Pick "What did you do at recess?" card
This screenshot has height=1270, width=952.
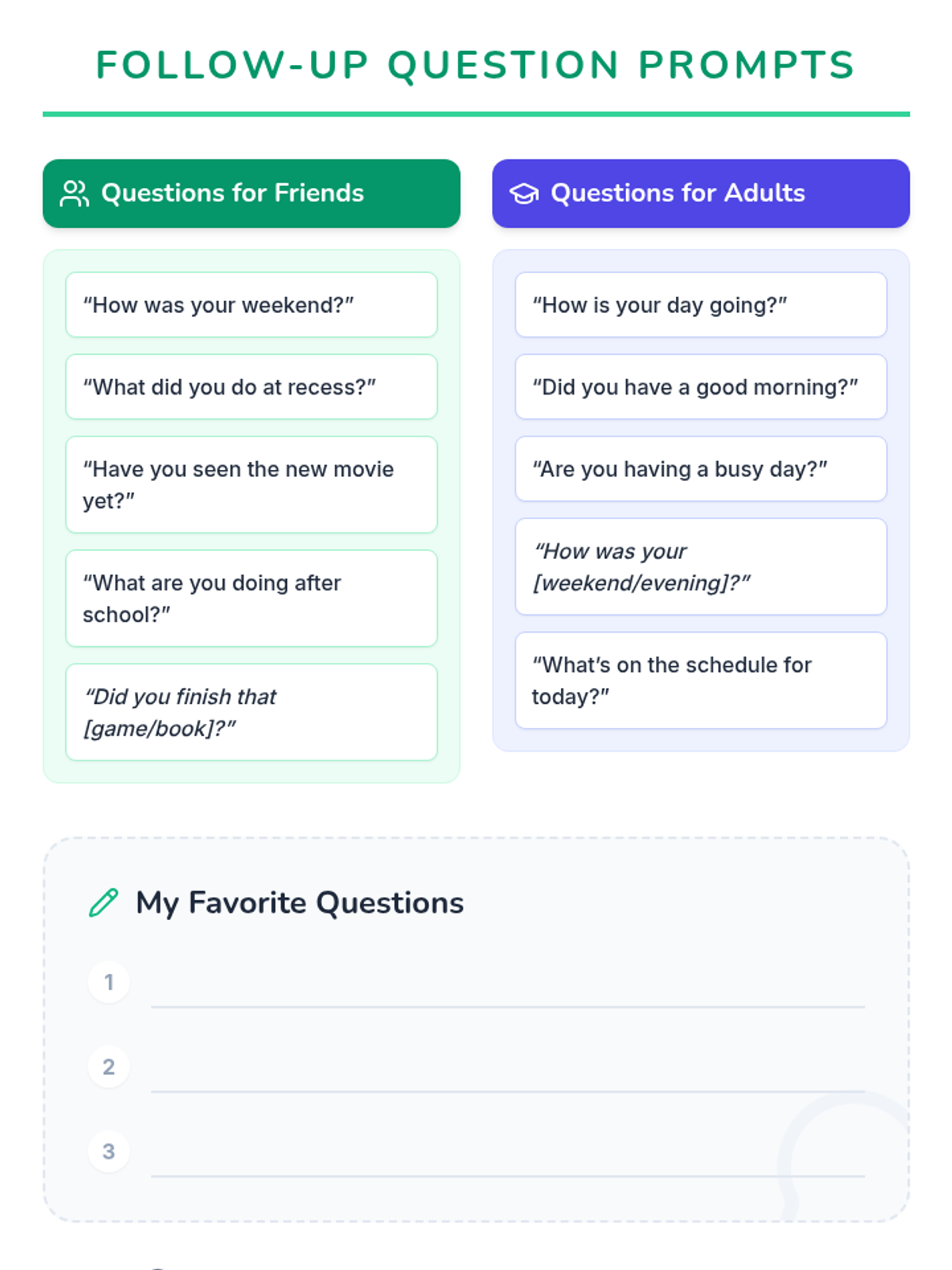(x=251, y=387)
